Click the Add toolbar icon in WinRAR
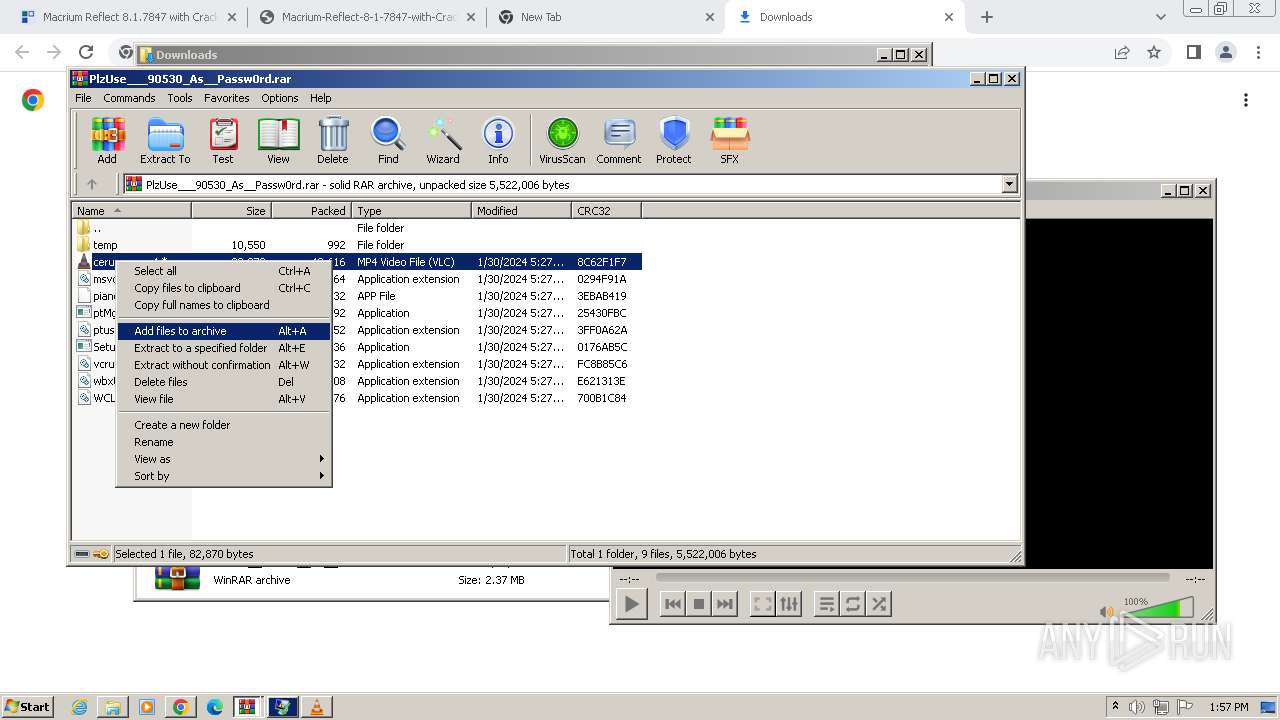 [x=107, y=140]
